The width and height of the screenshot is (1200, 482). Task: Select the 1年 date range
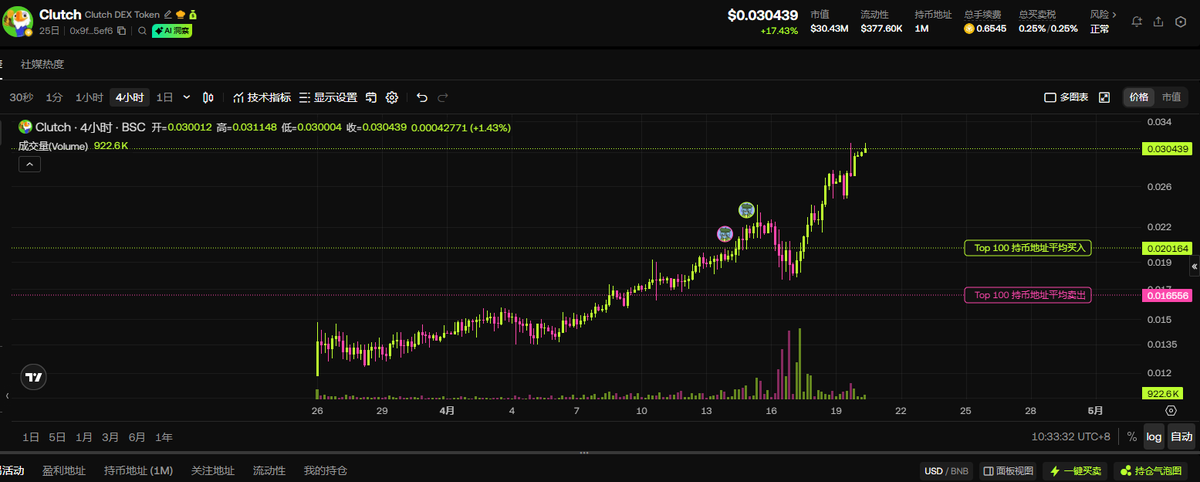[164, 437]
